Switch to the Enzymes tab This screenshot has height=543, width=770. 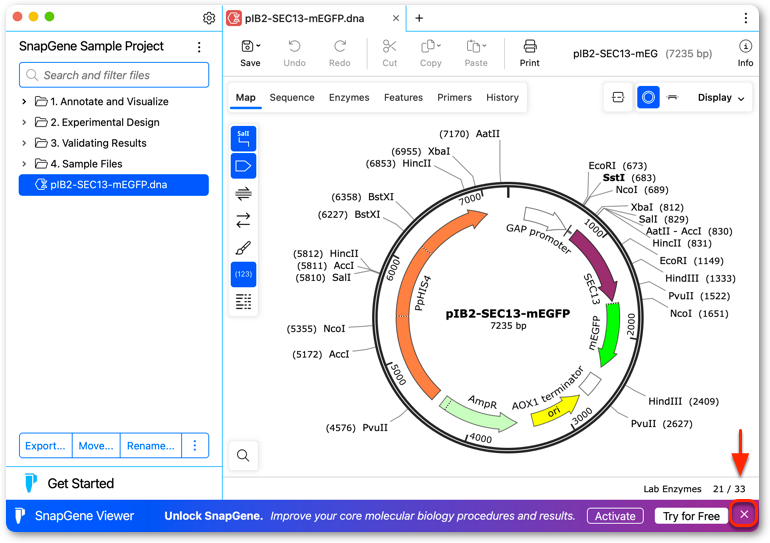[x=349, y=97]
